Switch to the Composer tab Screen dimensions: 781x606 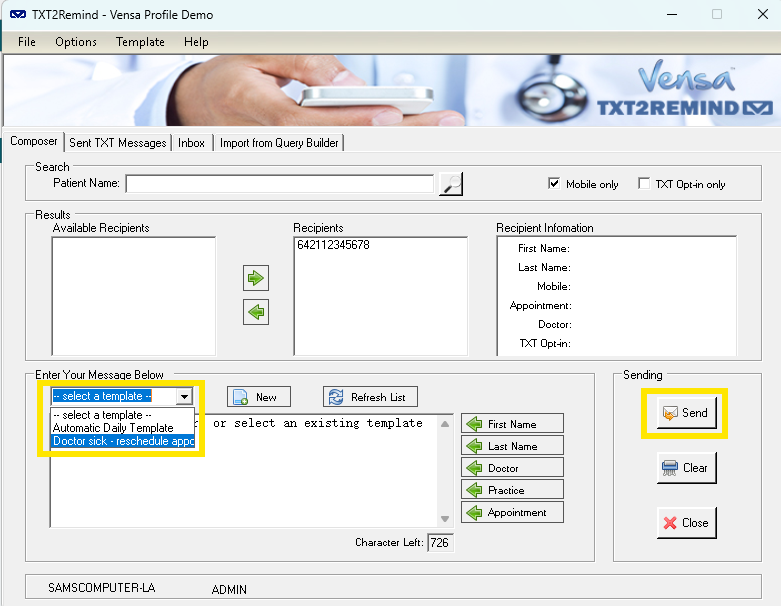(x=34, y=141)
